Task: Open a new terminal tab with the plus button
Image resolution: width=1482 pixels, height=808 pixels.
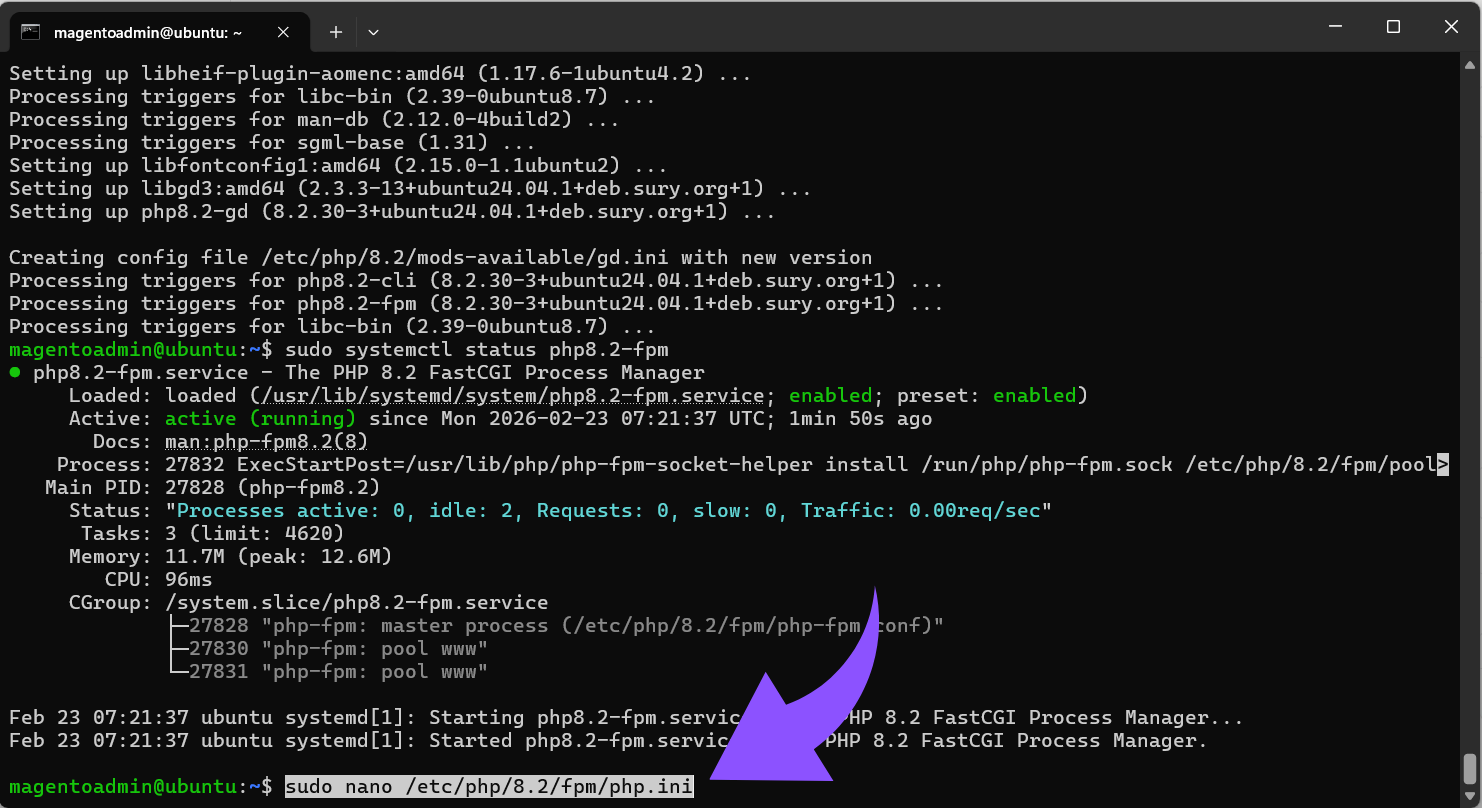Action: pyautogui.click(x=335, y=31)
